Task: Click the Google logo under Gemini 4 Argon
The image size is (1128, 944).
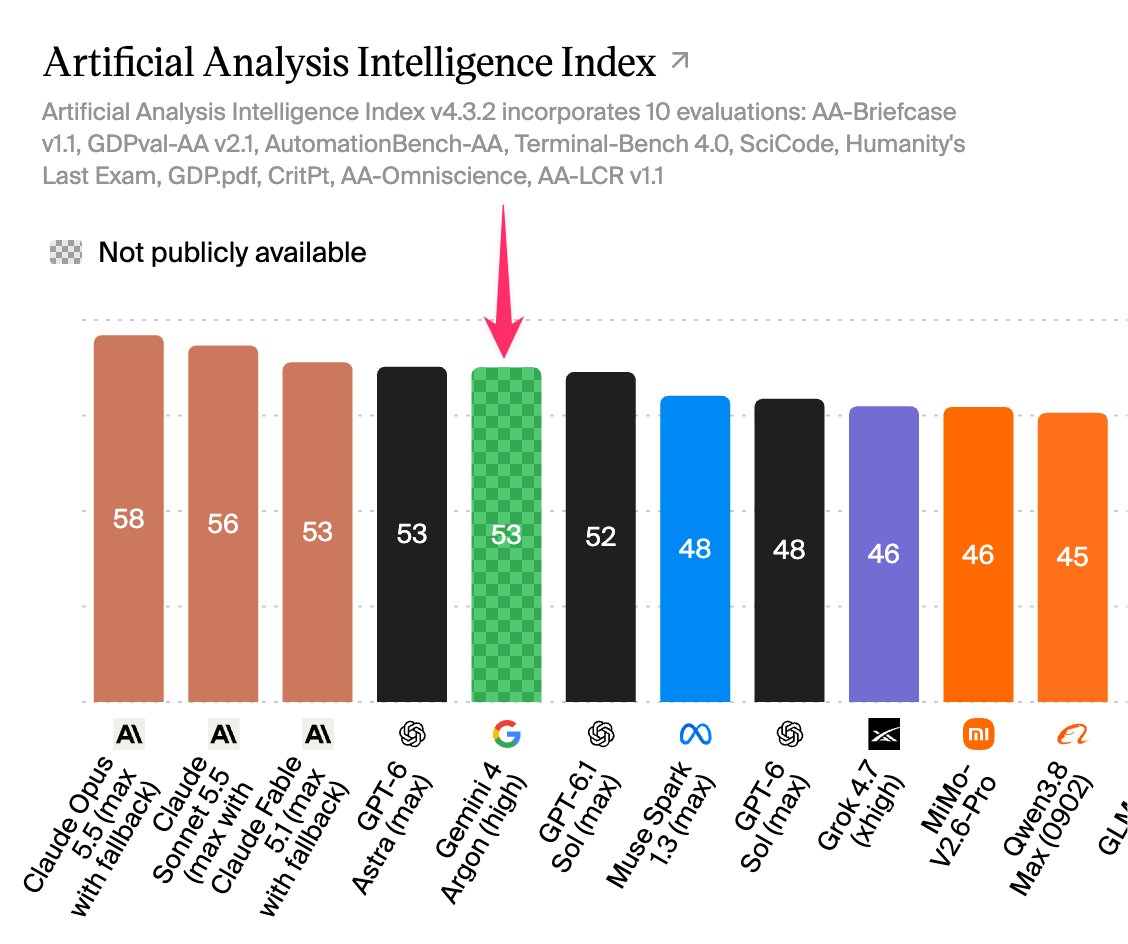Action: 506,734
